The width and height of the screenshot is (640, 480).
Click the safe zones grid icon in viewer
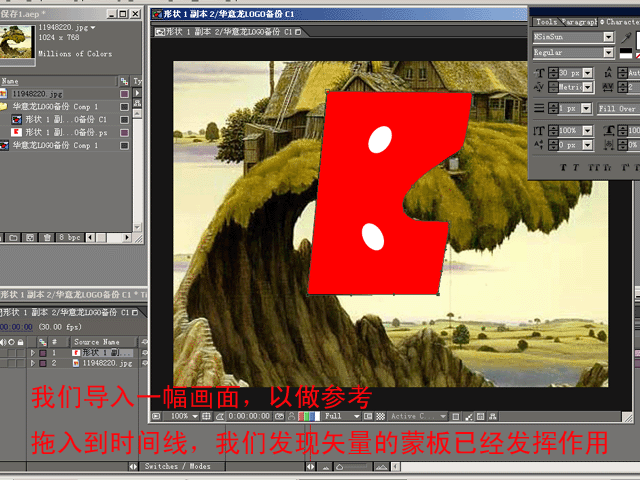207,416
